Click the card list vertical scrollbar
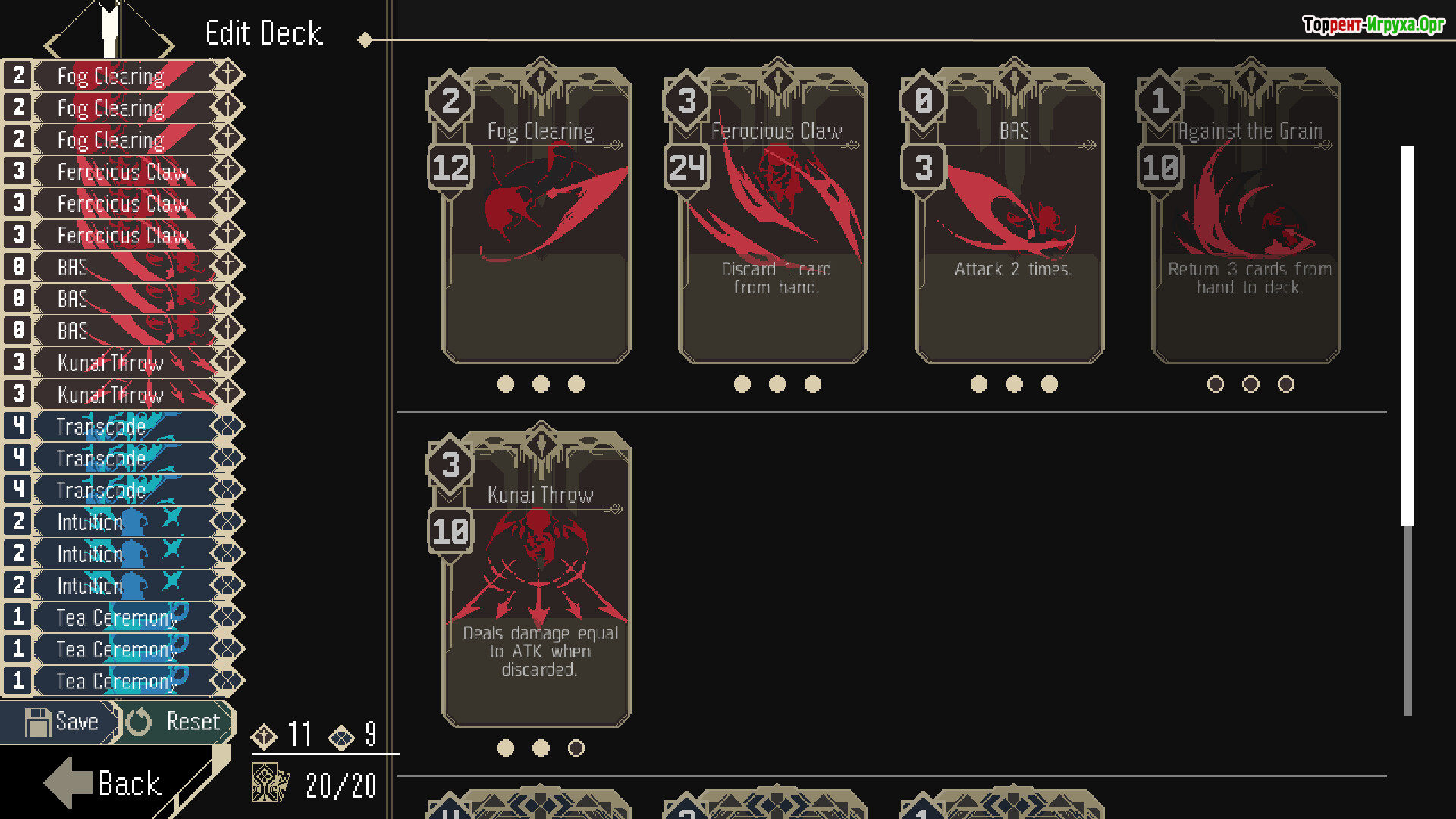The height and width of the screenshot is (819, 1456). point(1408,430)
